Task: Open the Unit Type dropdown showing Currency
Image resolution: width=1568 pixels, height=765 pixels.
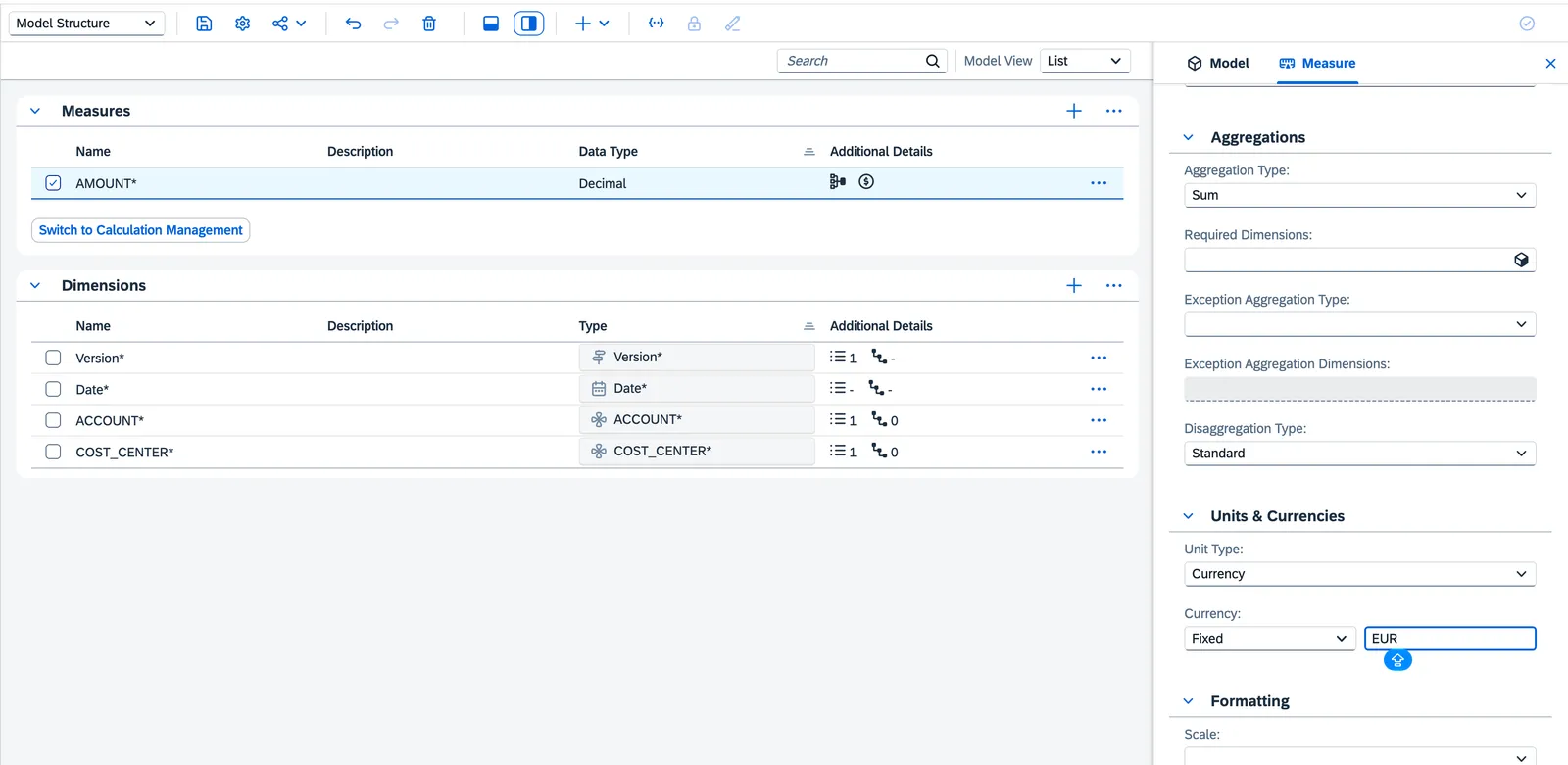Action: (1359, 574)
